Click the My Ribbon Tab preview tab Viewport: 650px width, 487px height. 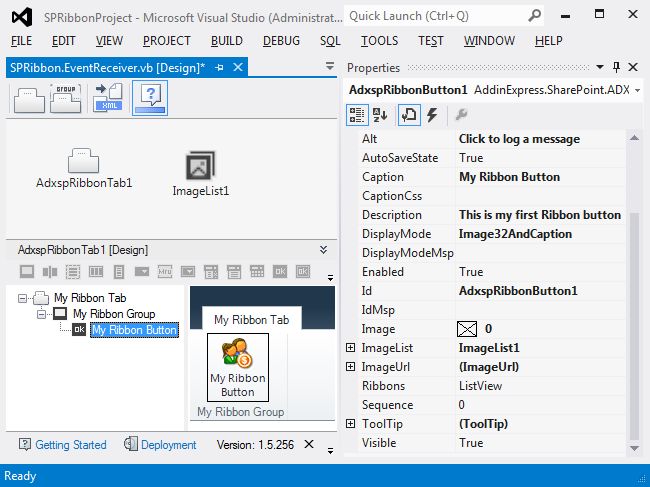point(252,320)
